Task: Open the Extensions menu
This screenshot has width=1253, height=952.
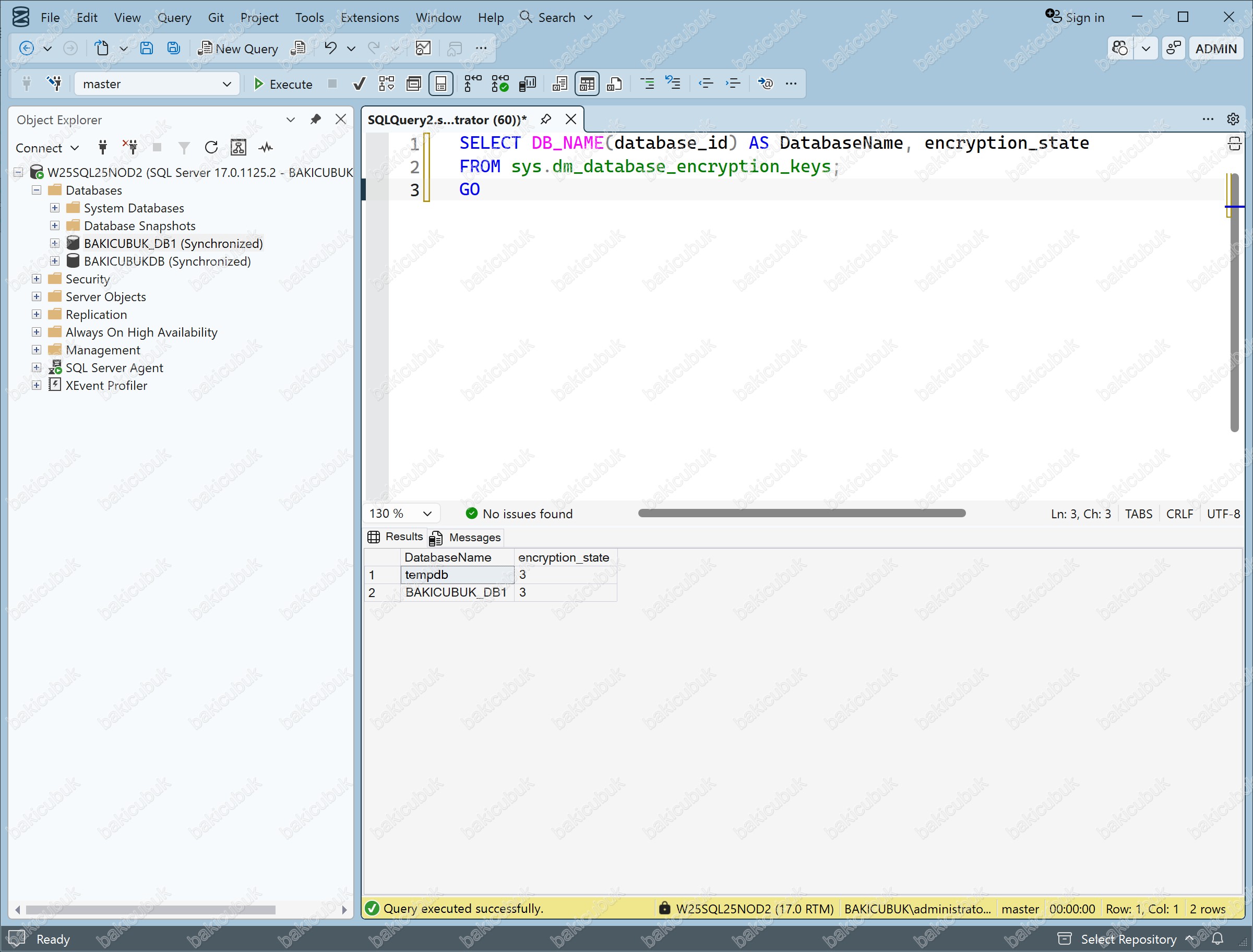Action: [369, 18]
